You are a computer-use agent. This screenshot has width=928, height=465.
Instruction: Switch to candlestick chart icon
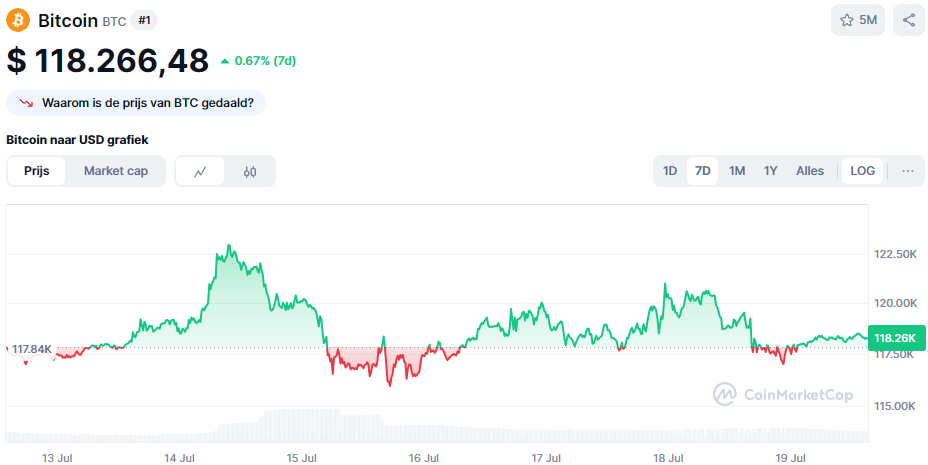point(250,172)
